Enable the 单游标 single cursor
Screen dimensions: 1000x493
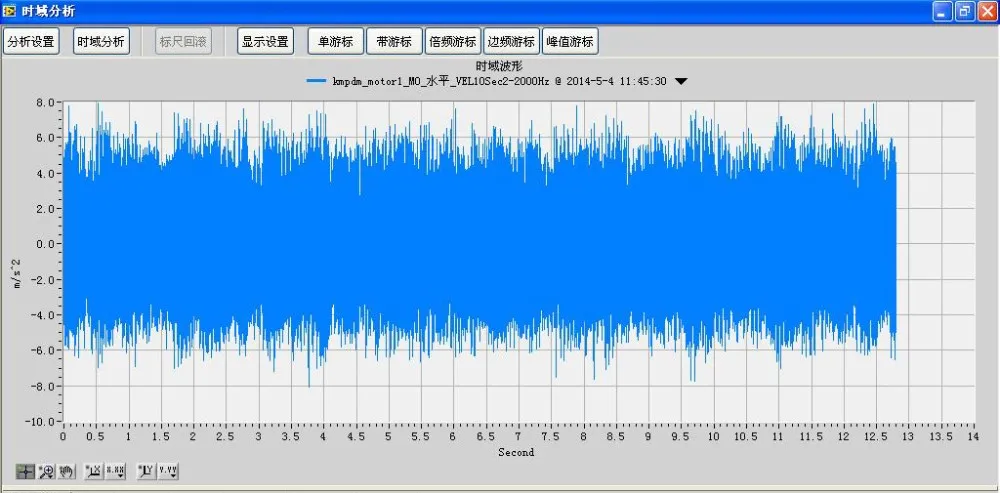335,42
